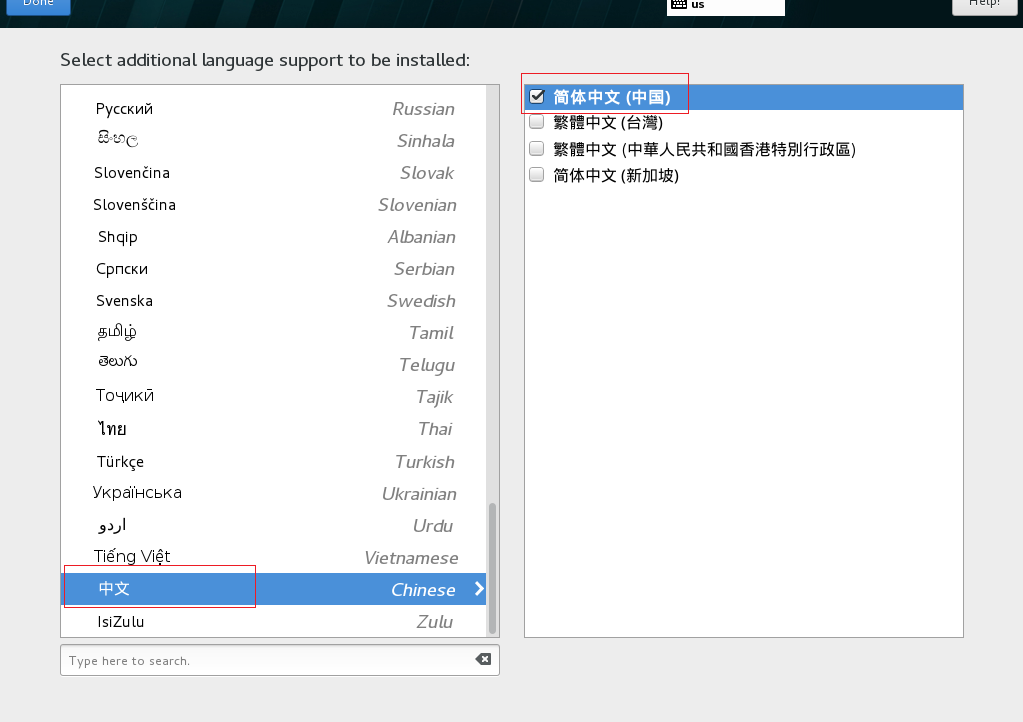Select Українська (Ukrainian)
The width and height of the screenshot is (1023, 722).
[274, 493]
